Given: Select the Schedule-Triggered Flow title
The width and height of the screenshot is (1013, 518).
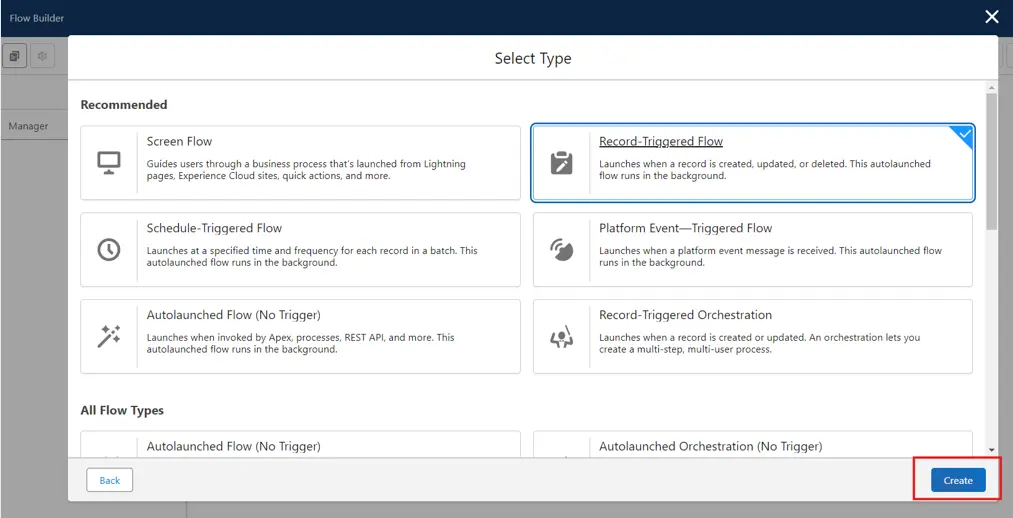Looking at the screenshot, I should (214, 228).
